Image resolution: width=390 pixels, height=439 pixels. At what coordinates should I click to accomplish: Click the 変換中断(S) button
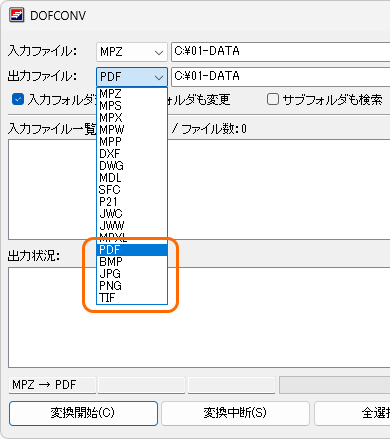click(x=235, y=413)
